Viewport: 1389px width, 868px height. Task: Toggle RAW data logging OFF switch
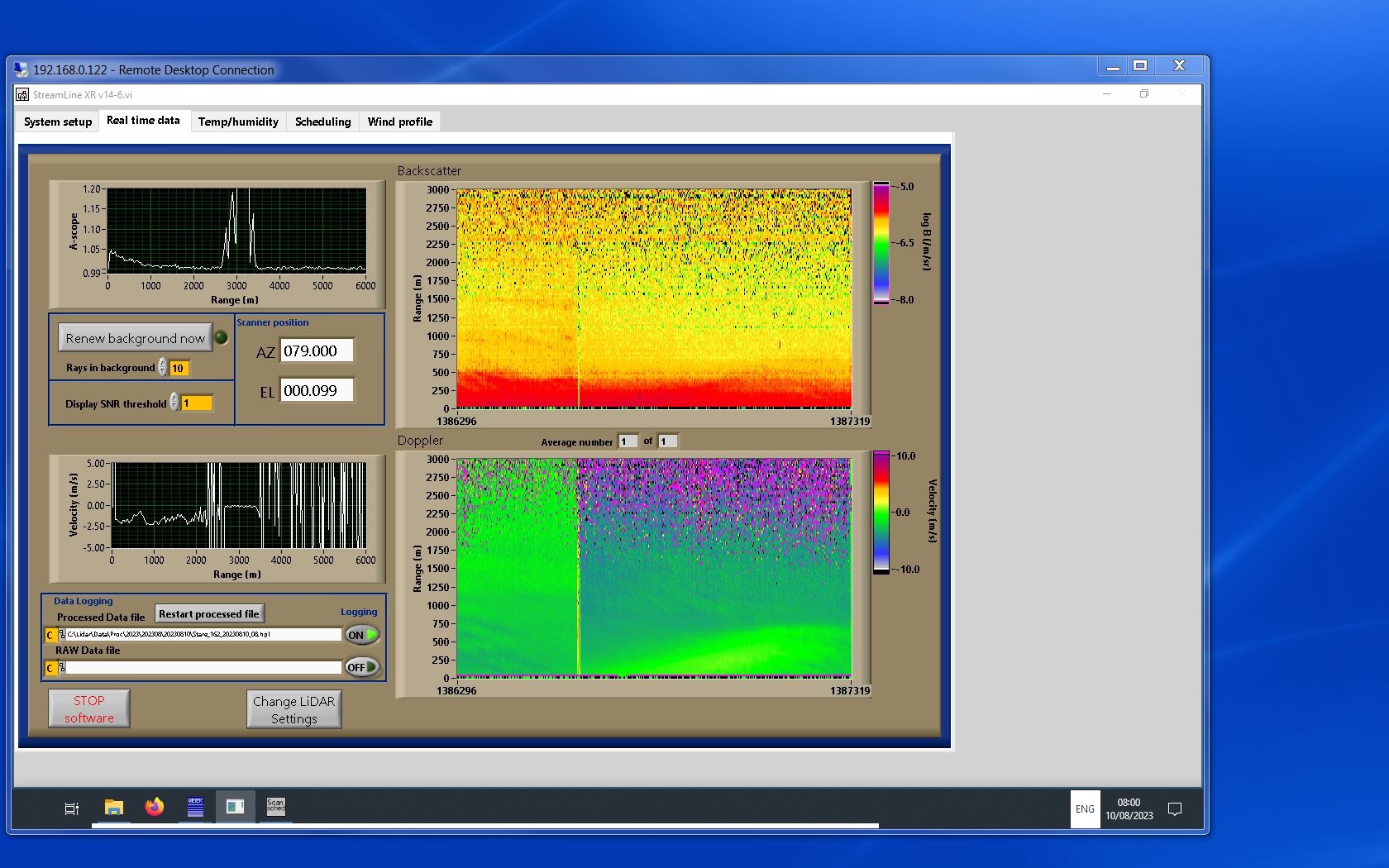pyautogui.click(x=362, y=667)
